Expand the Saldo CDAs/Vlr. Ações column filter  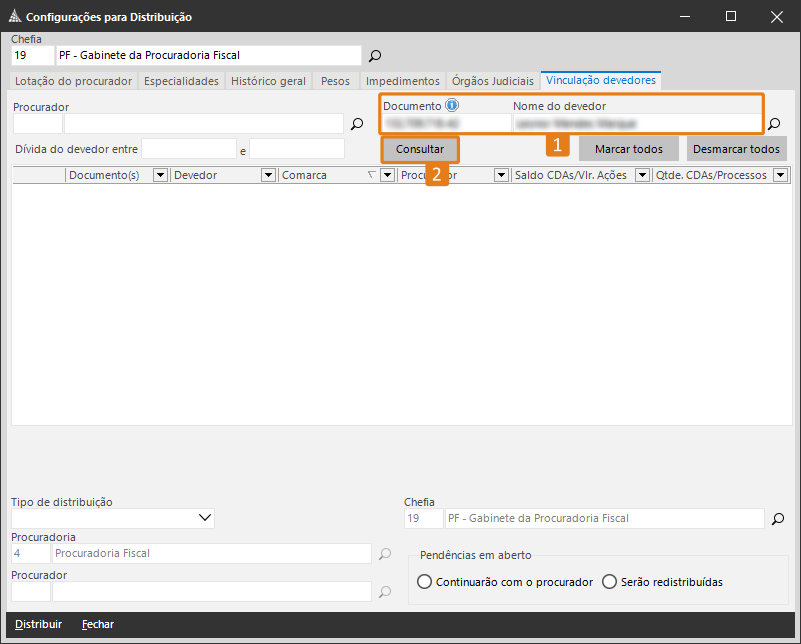643,175
